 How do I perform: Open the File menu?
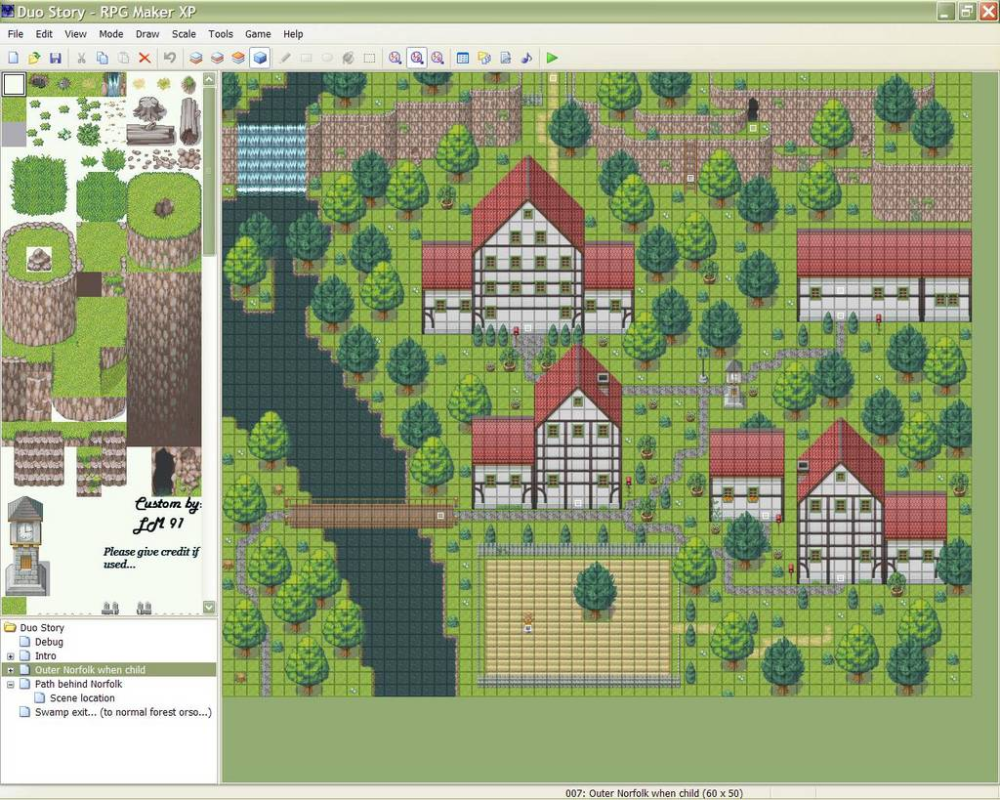pyautogui.click(x=15, y=34)
